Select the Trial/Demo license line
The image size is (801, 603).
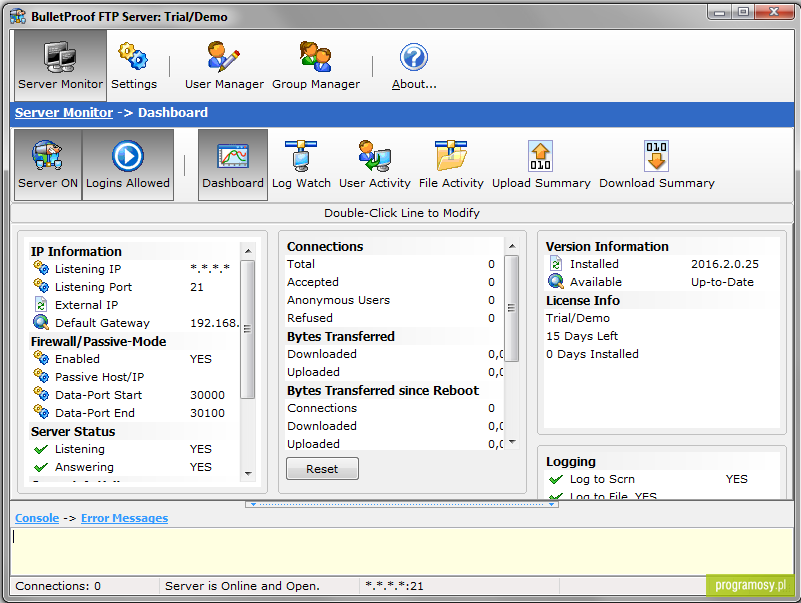578,318
